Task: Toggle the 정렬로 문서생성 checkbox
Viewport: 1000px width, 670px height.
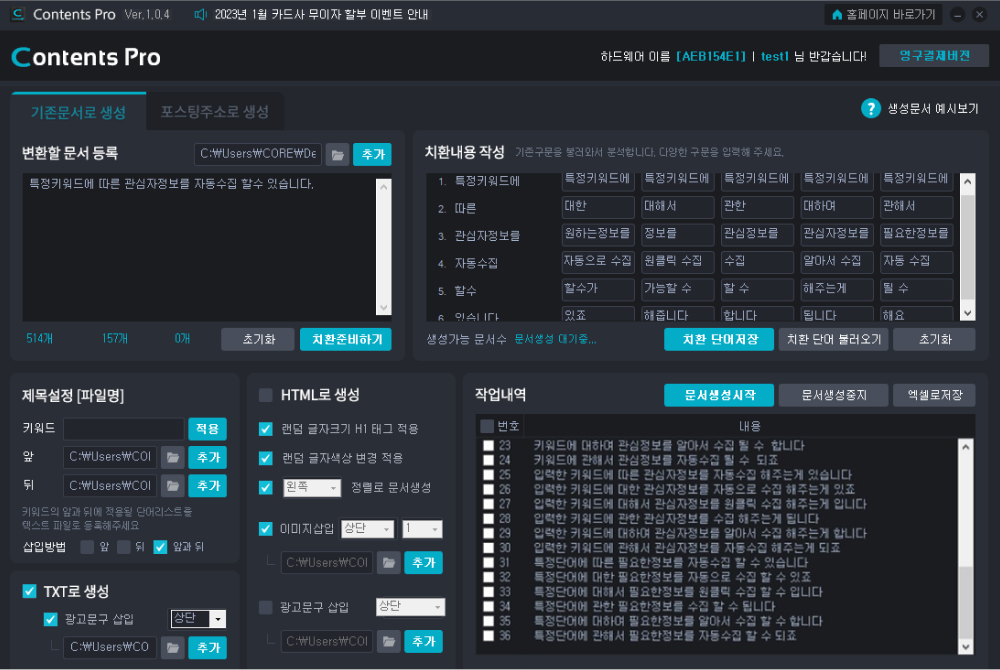Action: (x=265, y=488)
